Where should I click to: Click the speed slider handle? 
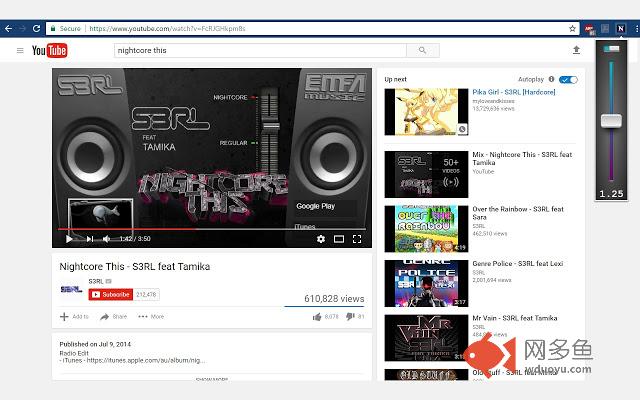[x=611, y=121]
